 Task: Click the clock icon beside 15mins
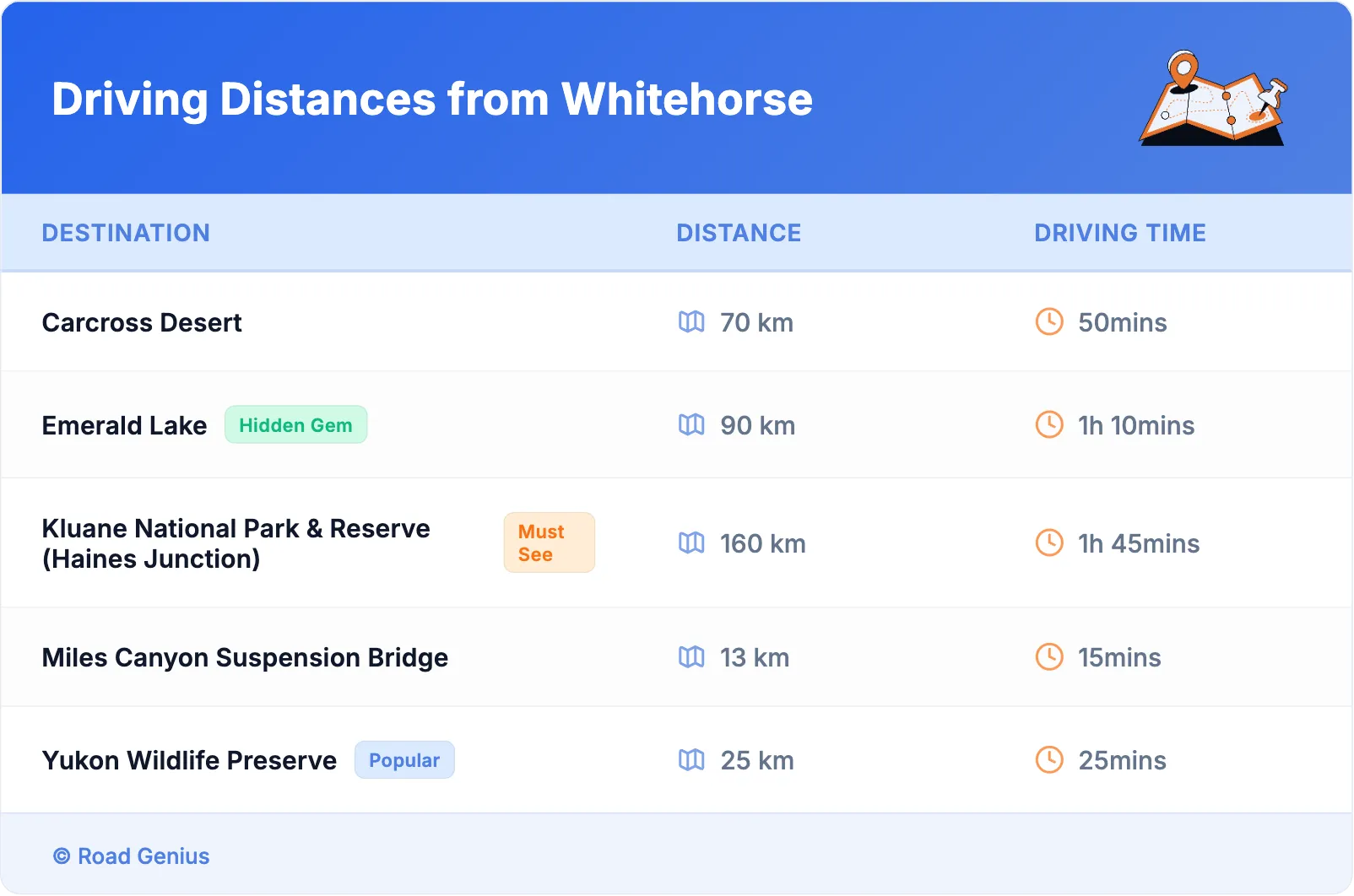point(1049,656)
